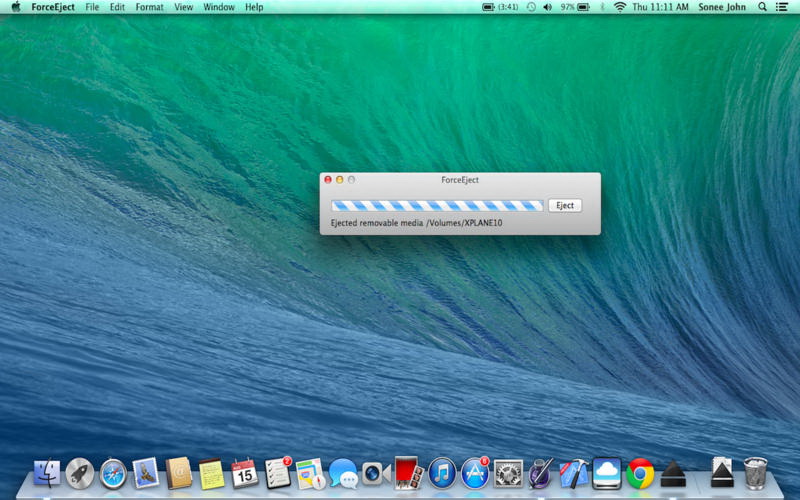Click the striped eject progress bar
800x500 pixels.
click(x=437, y=205)
